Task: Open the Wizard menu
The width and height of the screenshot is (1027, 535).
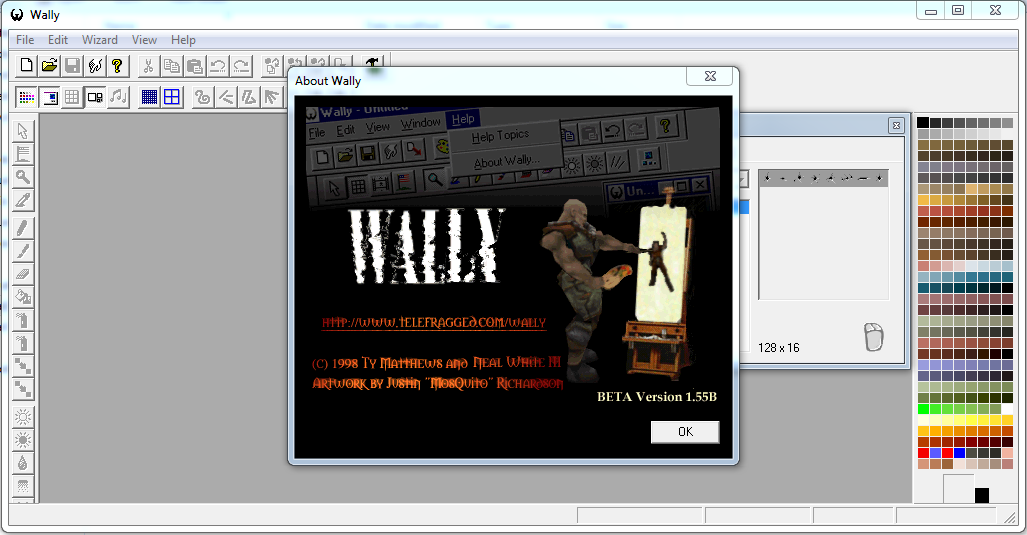Action: 100,40
